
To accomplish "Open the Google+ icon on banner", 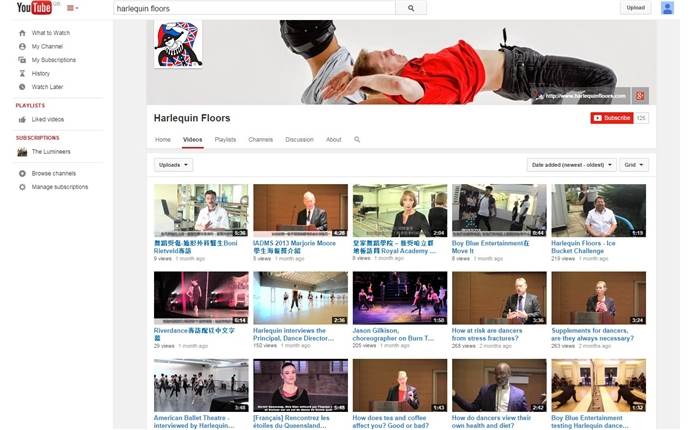I will click(640, 95).
